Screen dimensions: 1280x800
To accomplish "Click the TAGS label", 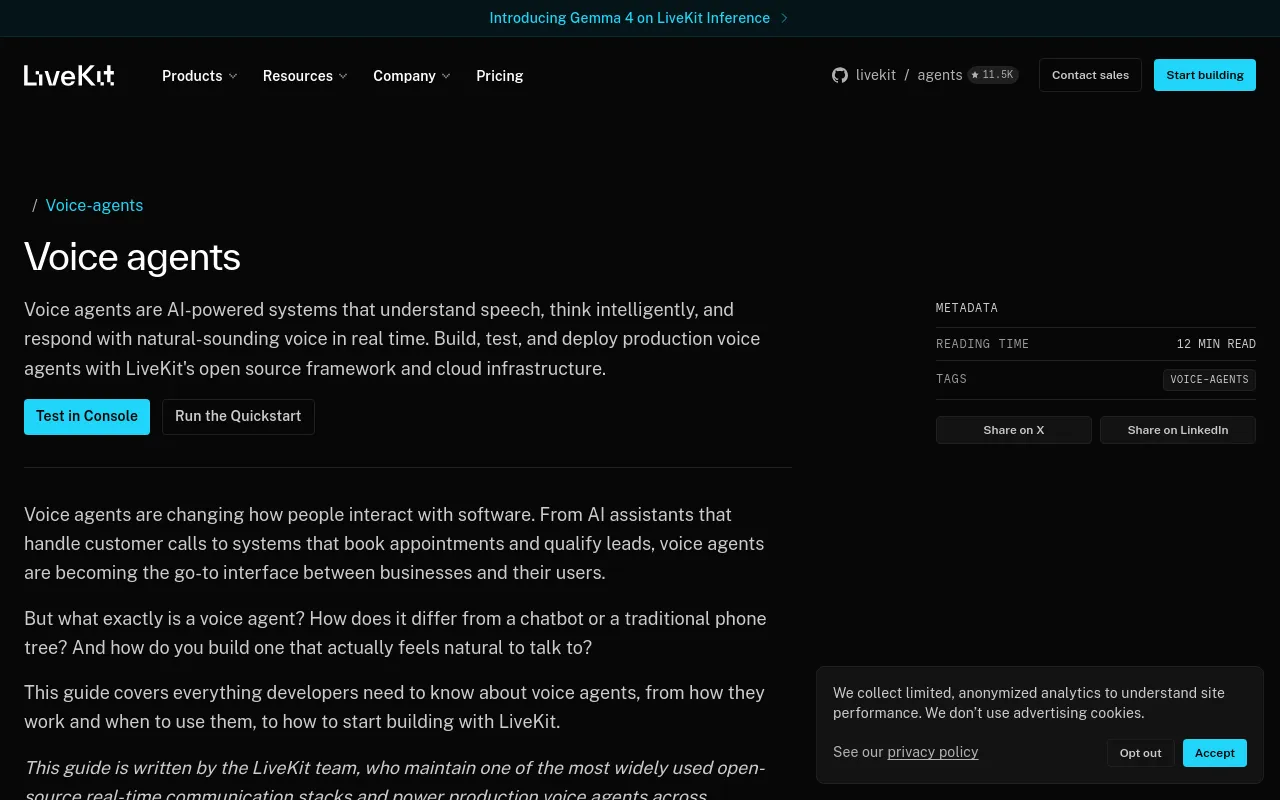I will point(951,379).
